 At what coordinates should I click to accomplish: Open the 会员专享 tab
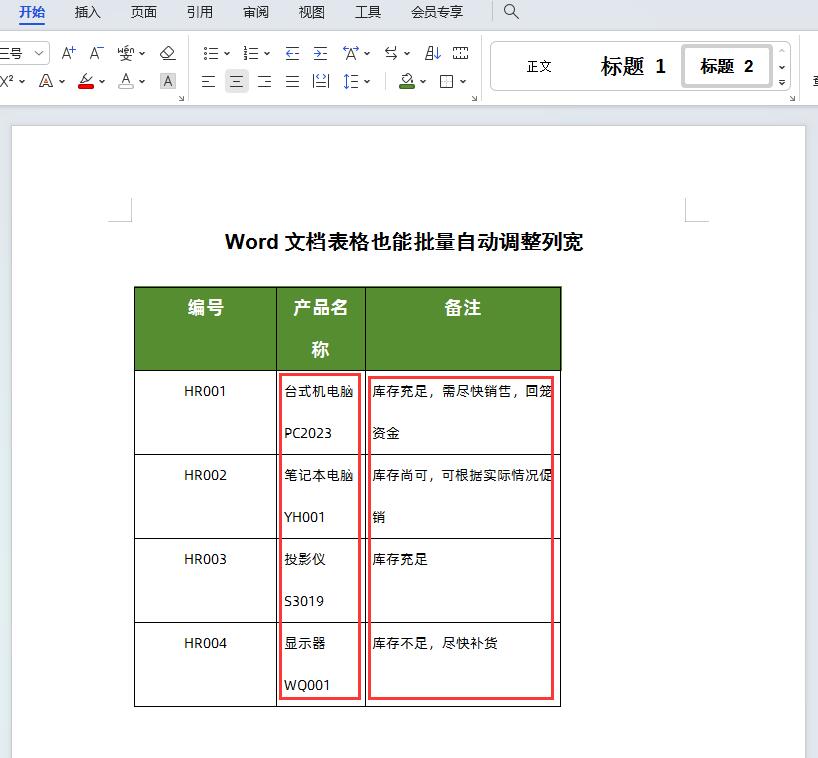(x=437, y=11)
